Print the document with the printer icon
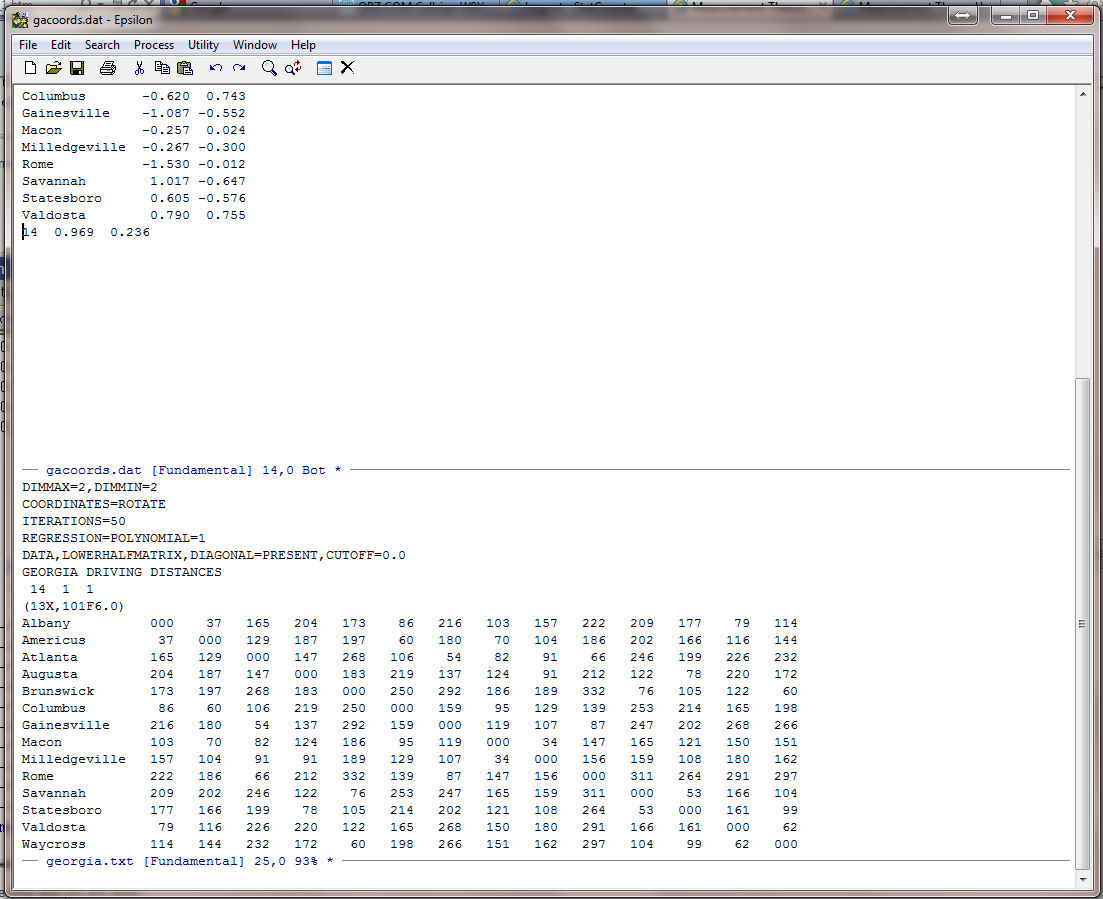This screenshot has width=1103, height=899. pos(108,68)
